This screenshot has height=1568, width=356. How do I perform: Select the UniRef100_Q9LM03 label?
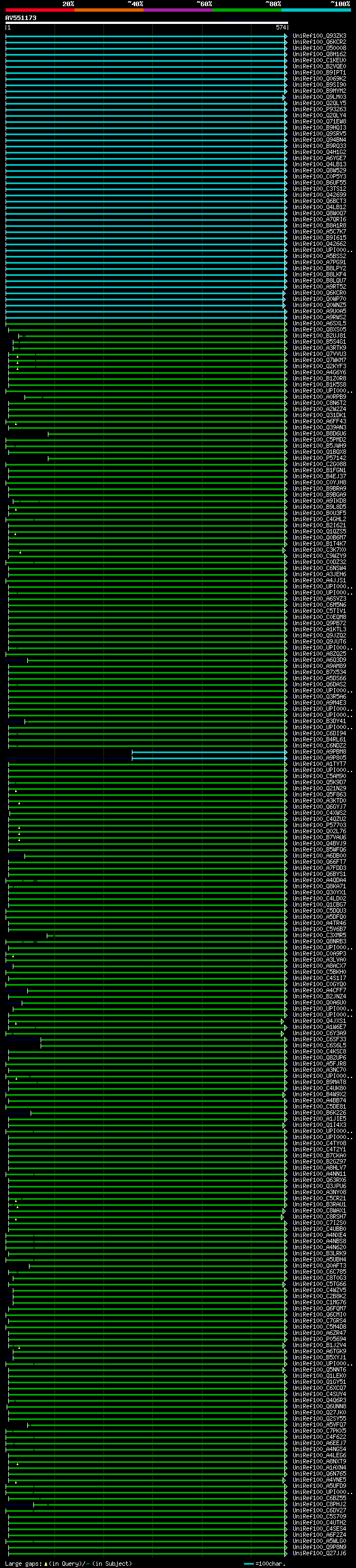pos(319,97)
